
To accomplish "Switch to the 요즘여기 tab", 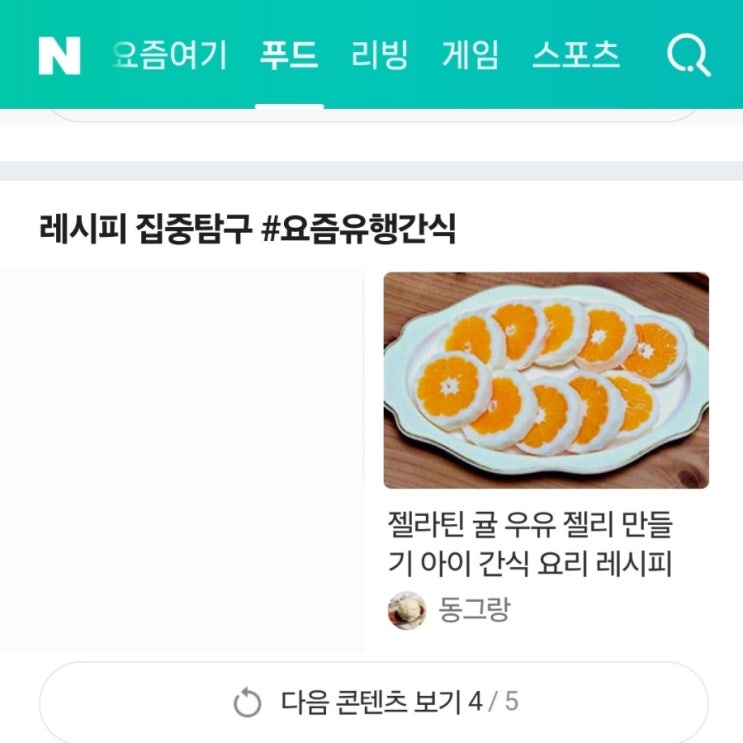I will (171, 54).
